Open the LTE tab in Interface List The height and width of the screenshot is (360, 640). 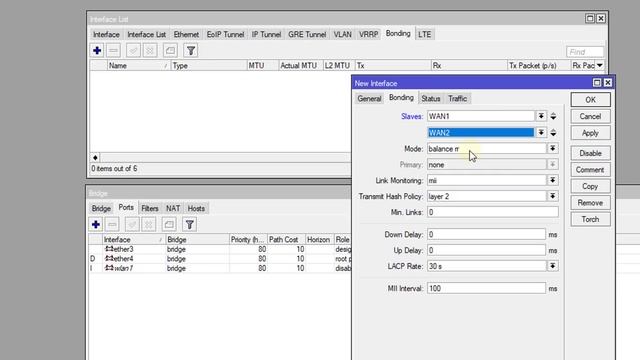[x=424, y=35]
